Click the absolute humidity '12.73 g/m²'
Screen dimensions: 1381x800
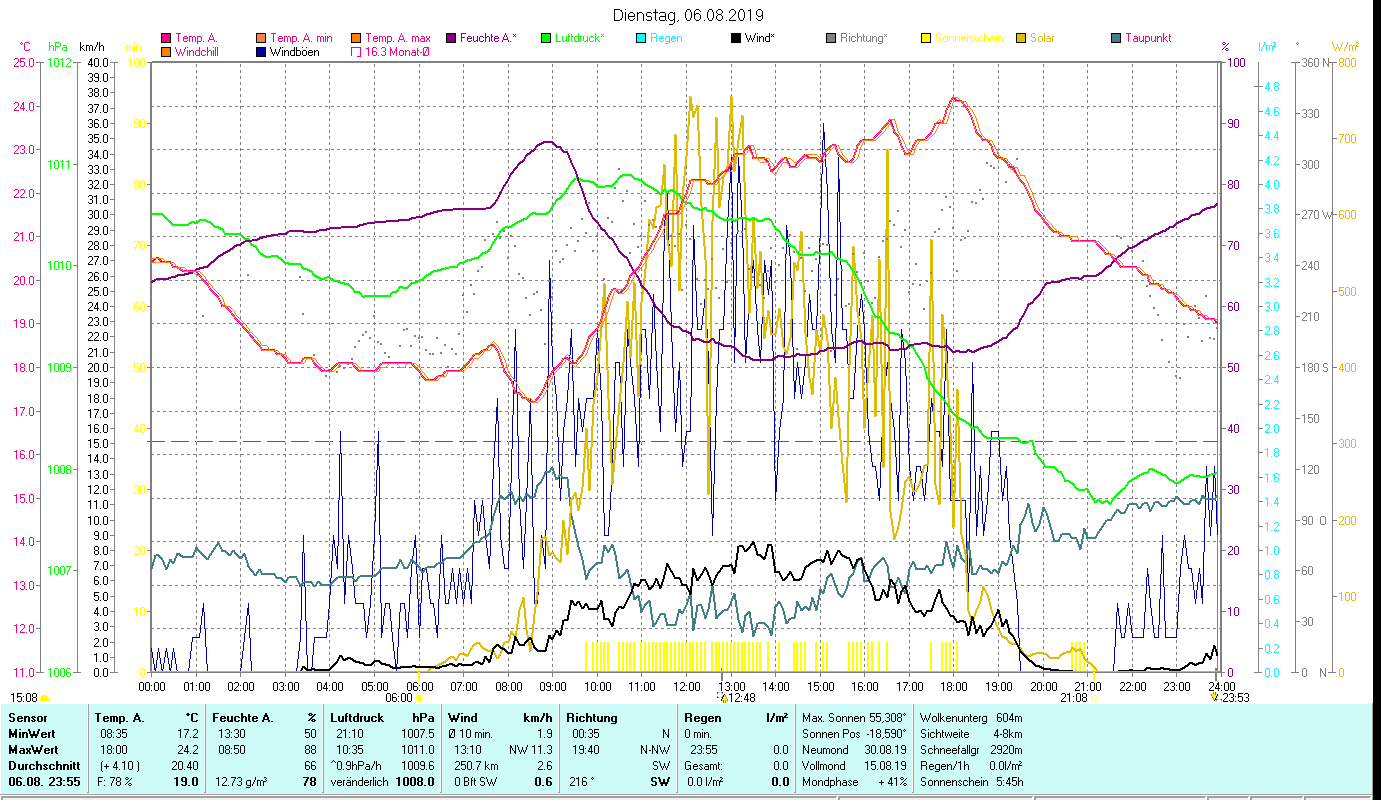[x=242, y=782]
